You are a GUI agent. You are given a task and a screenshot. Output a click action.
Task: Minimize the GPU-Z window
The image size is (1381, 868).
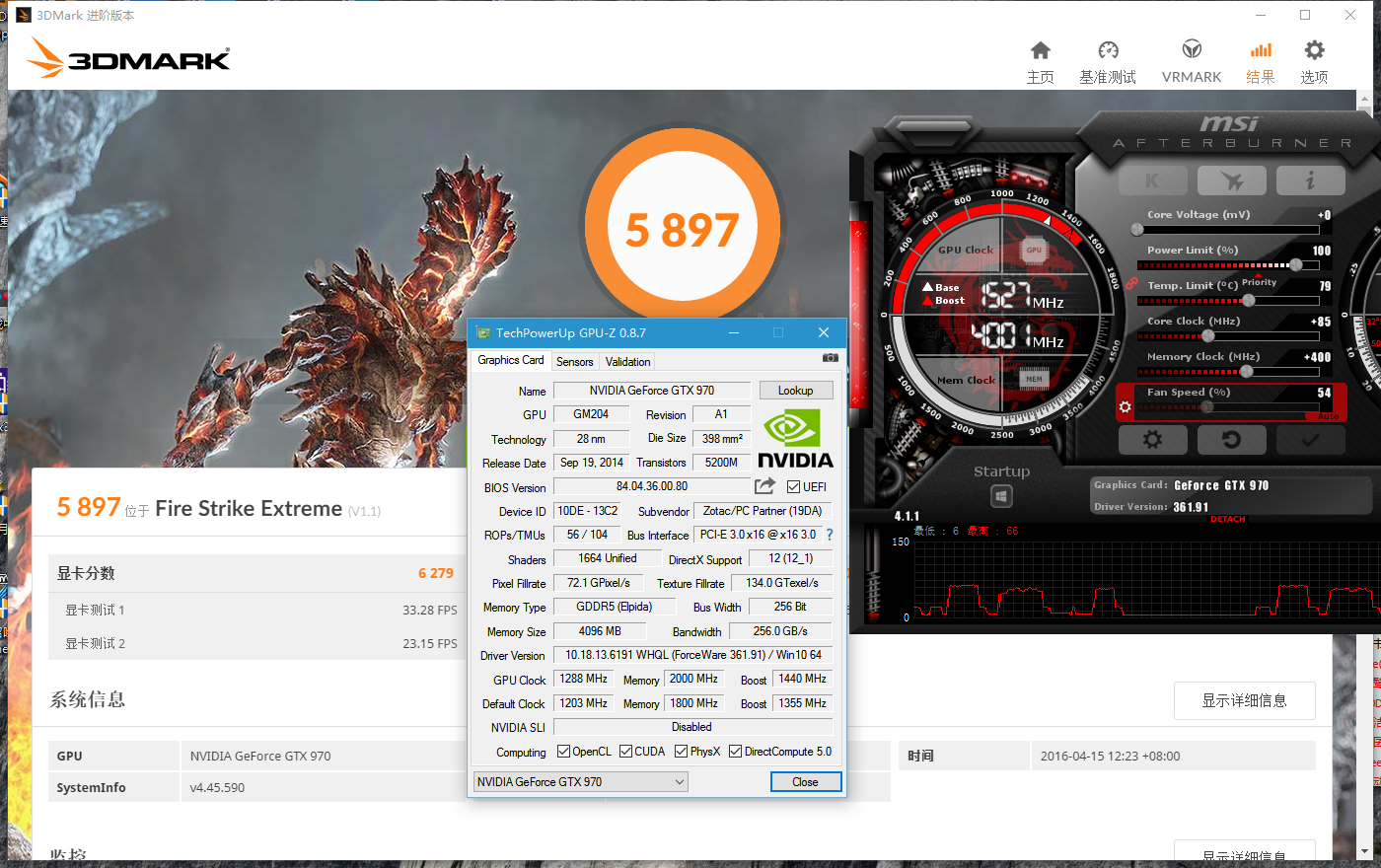point(734,332)
